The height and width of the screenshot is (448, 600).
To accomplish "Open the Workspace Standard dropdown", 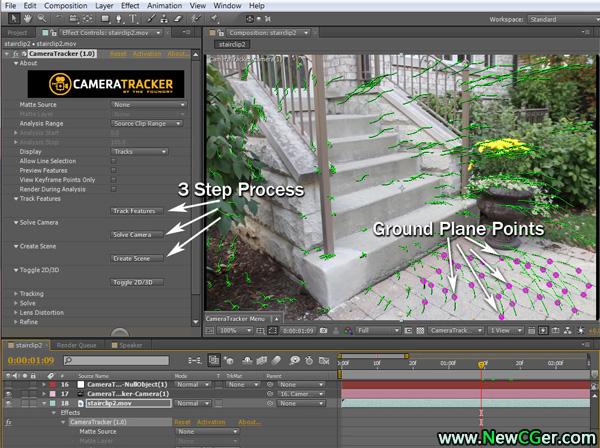I will (563, 19).
